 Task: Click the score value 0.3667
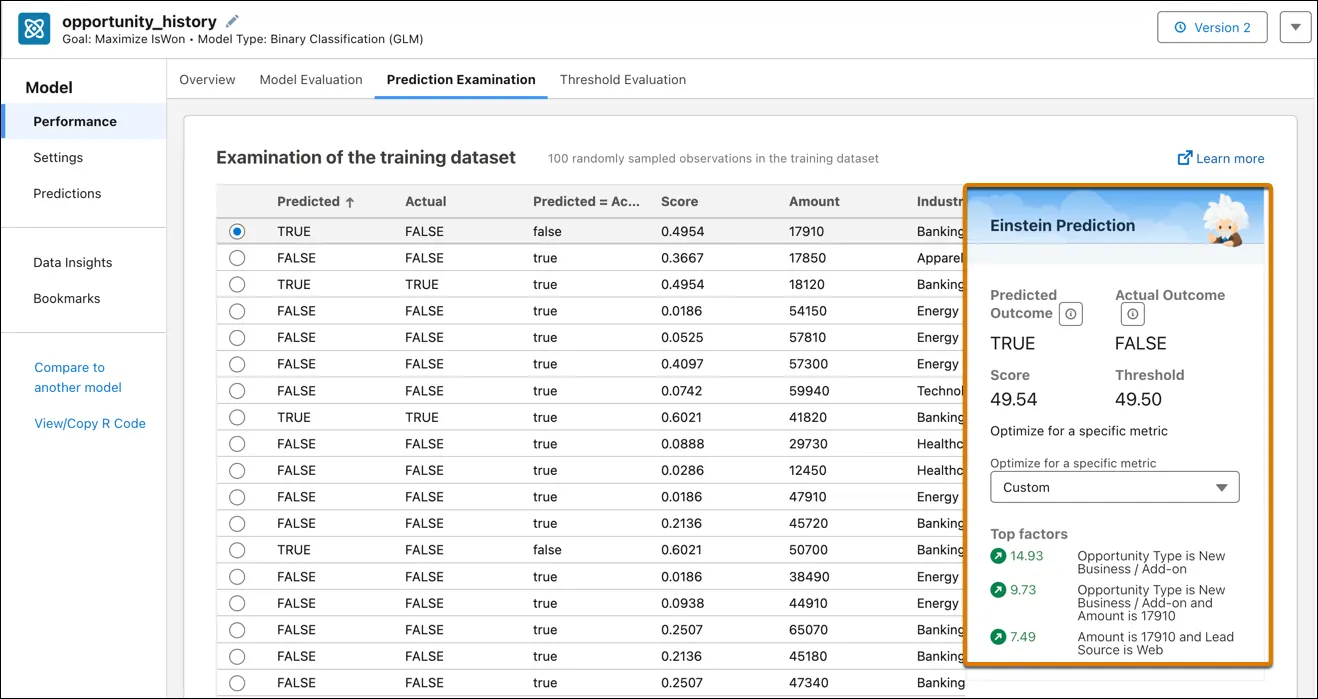point(682,258)
